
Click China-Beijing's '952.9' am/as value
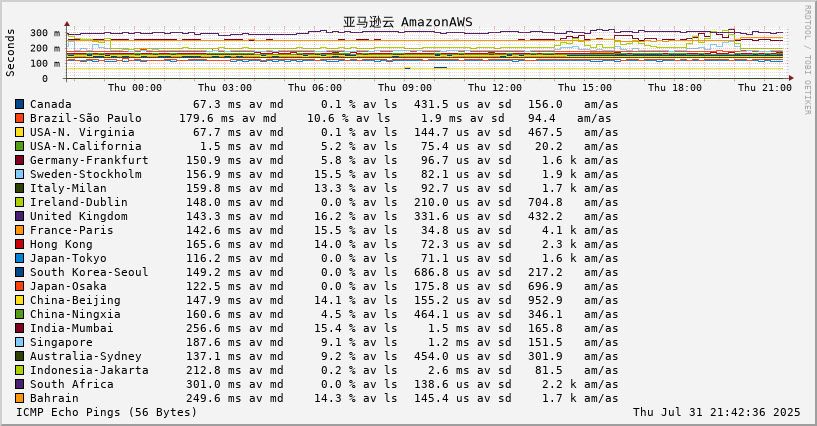click(545, 300)
